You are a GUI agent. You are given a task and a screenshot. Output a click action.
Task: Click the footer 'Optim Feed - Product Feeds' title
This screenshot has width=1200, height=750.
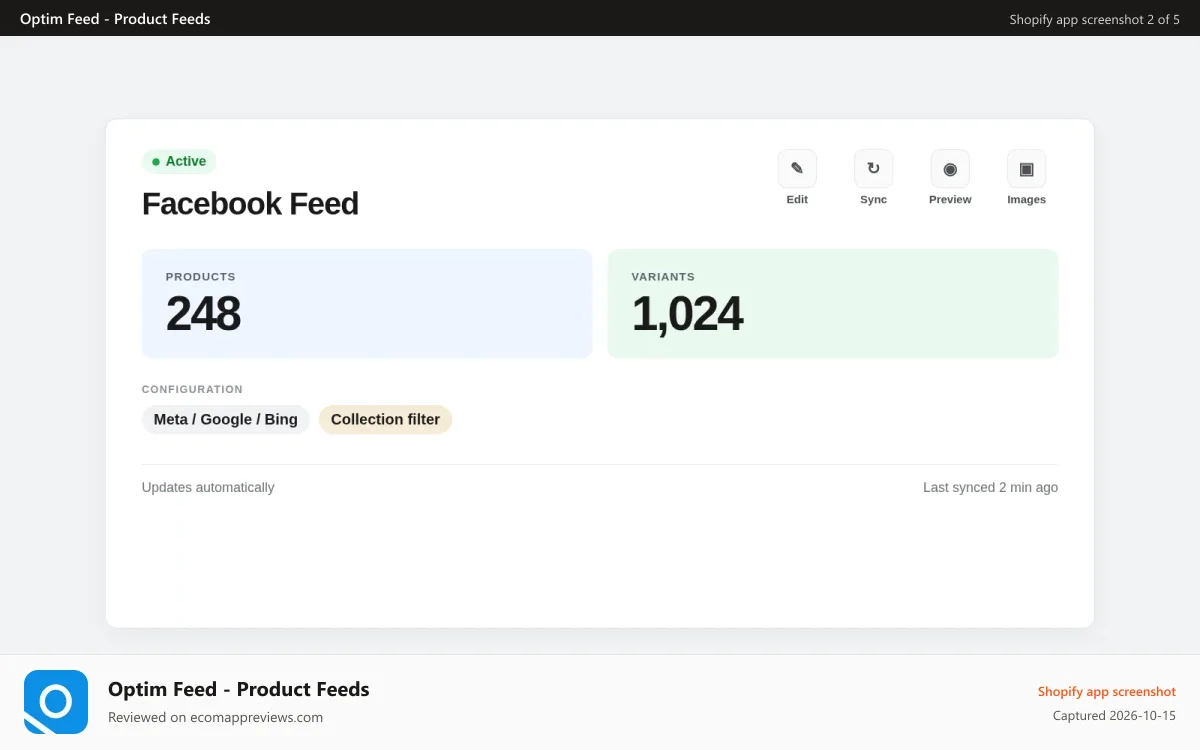239,689
